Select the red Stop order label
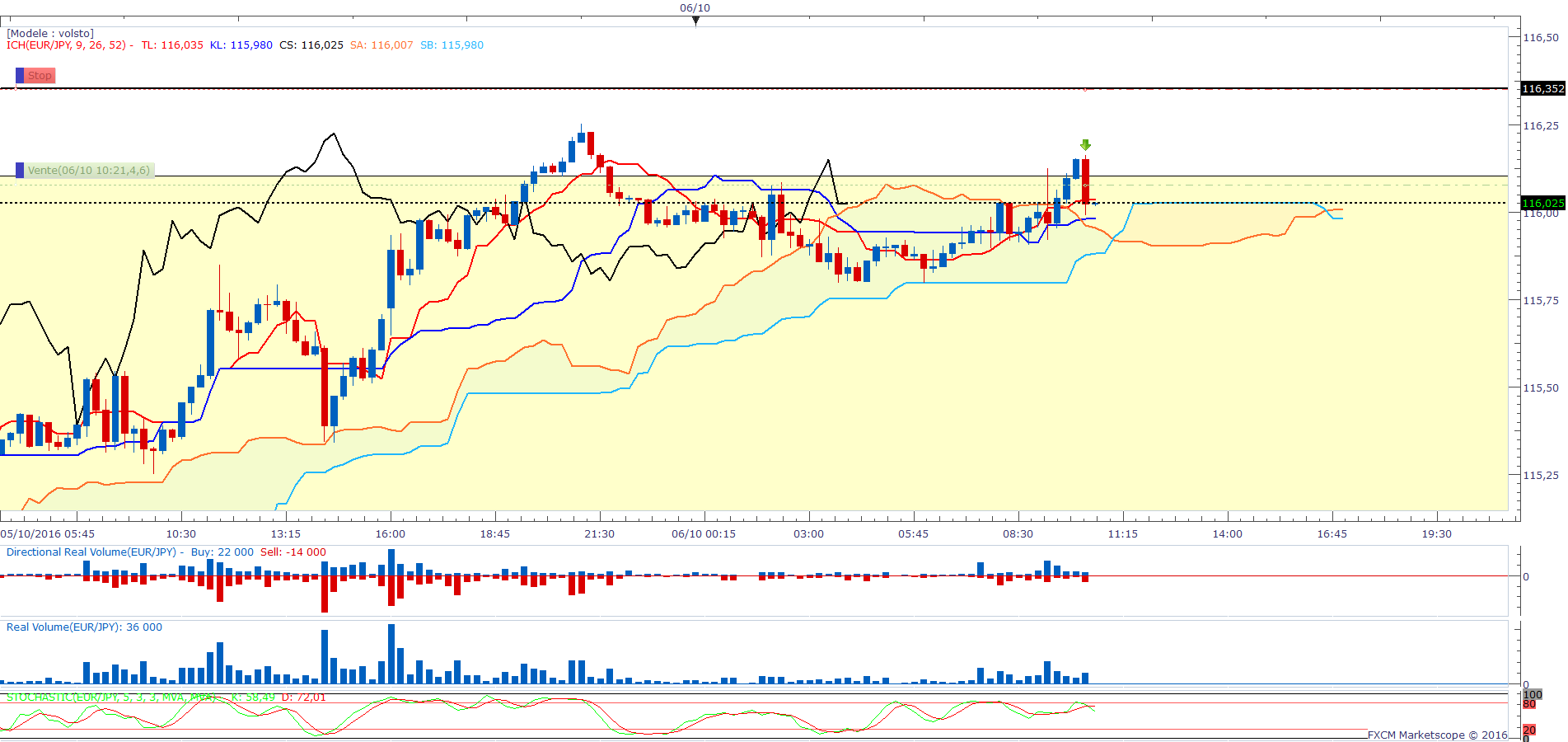Image resolution: width=1568 pixels, height=742 pixels. (40, 75)
